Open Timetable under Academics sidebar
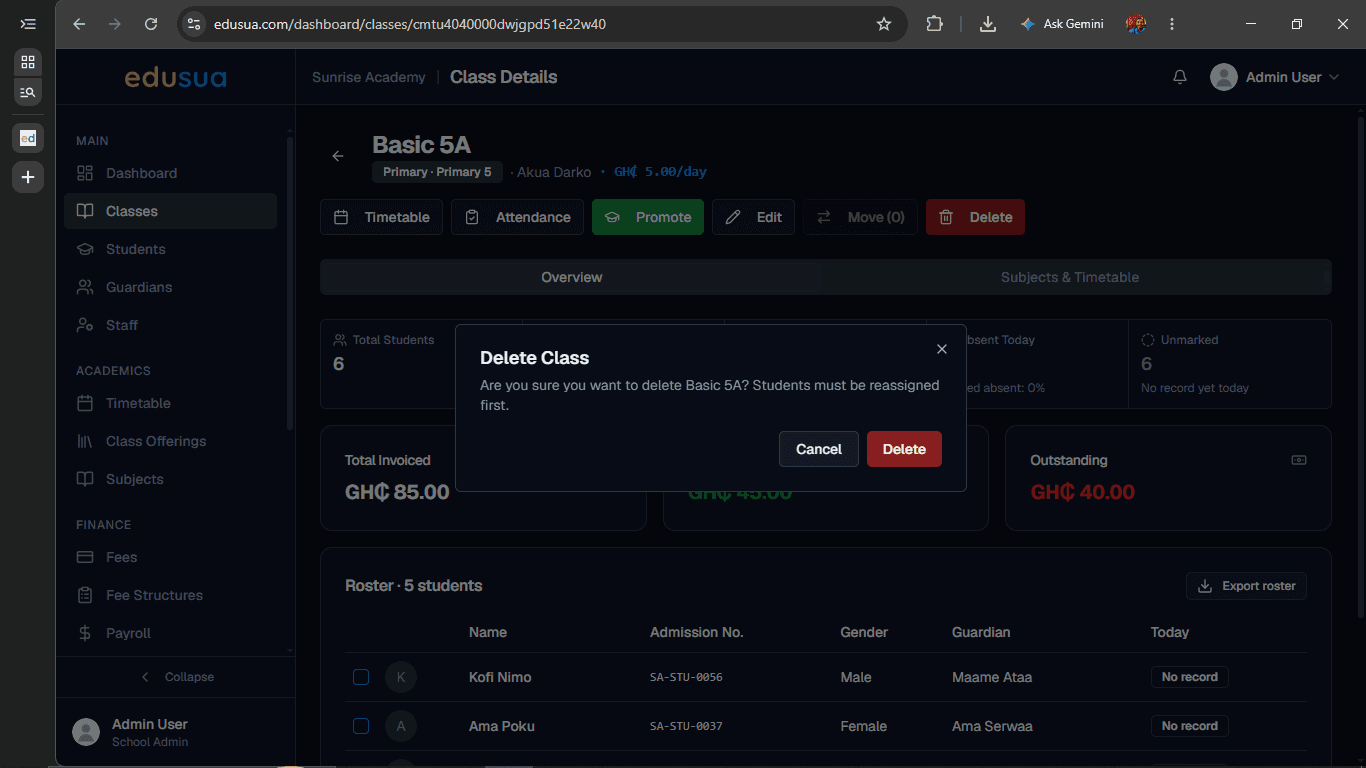The height and width of the screenshot is (768, 1366). click(170, 403)
